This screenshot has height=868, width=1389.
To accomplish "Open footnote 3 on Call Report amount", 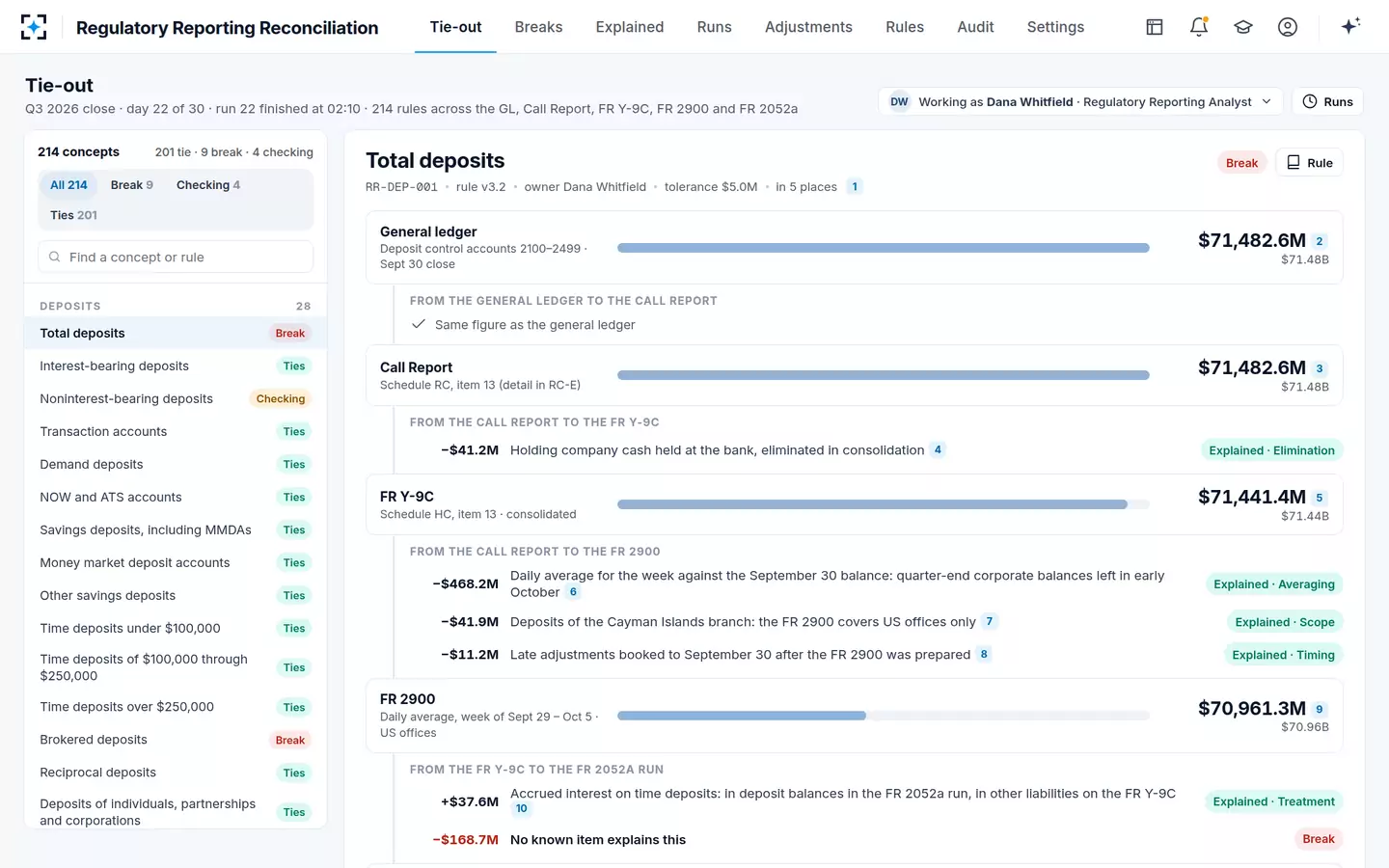I will coord(1320,368).
